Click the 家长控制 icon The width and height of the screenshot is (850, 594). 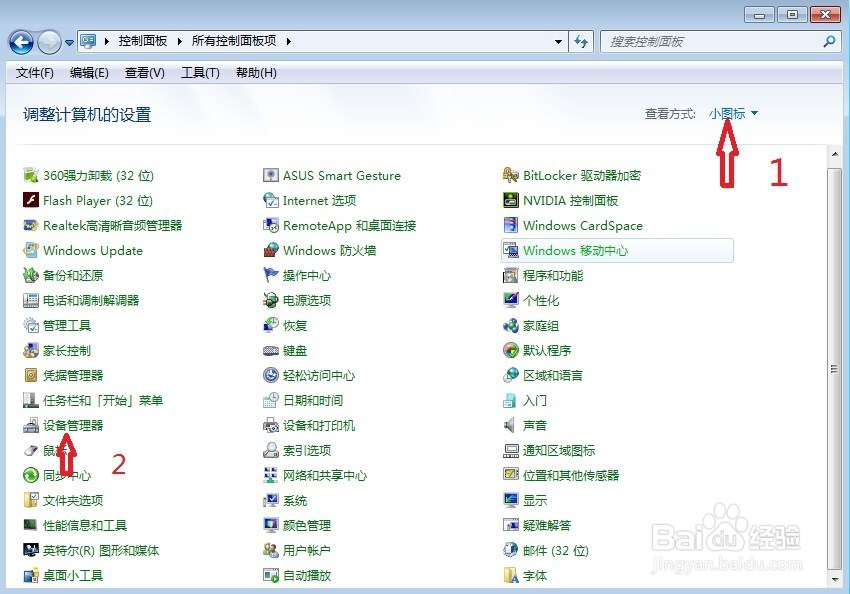pyautogui.click(x=31, y=350)
